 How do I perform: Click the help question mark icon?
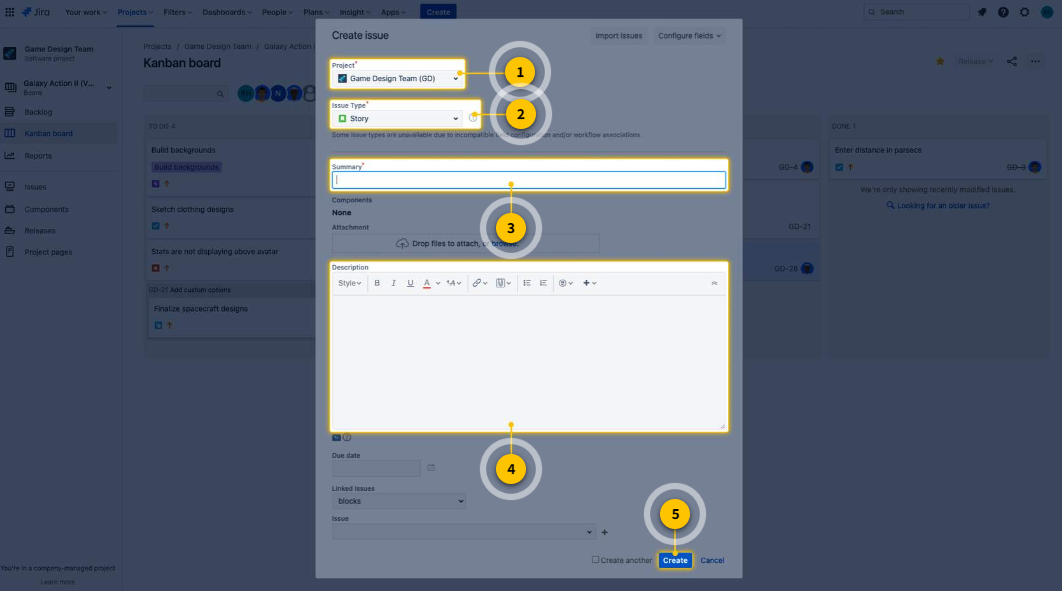(1003, 12)
